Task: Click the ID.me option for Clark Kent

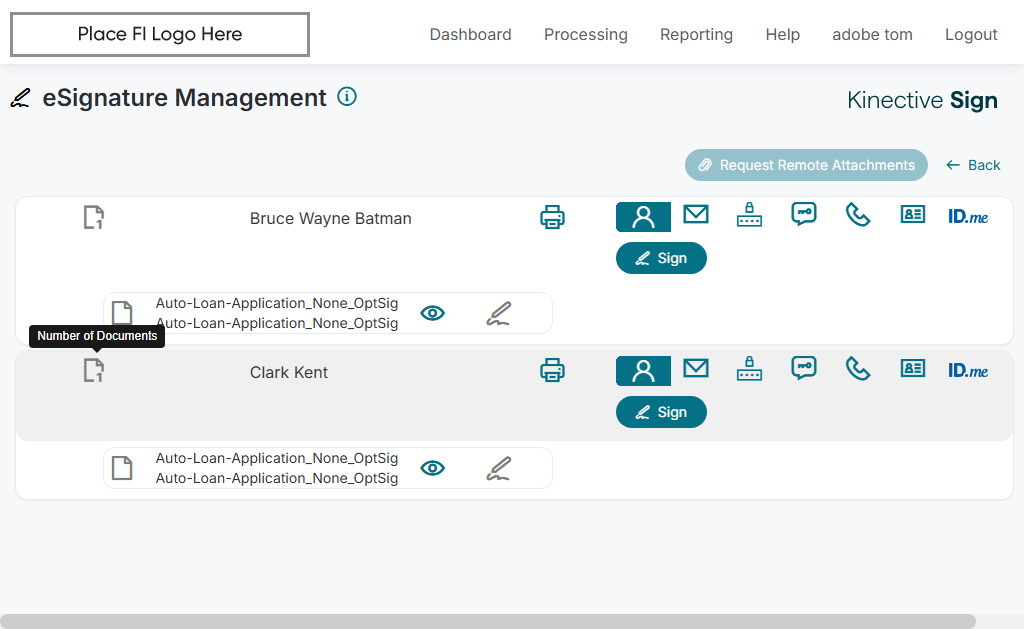Action: point(967,370)
